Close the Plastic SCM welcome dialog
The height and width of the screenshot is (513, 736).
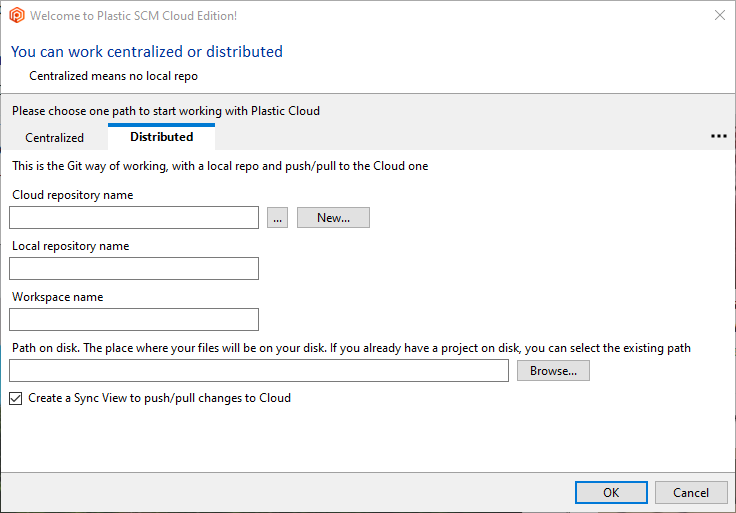coord(719,16)
